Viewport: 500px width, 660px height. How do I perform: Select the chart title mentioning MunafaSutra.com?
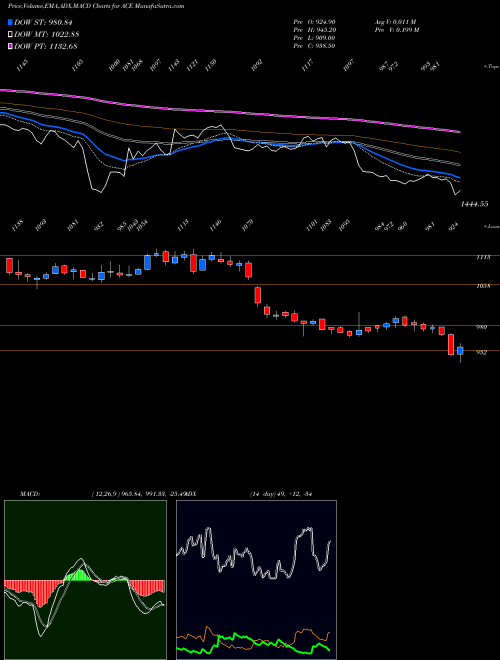[96, 6]
